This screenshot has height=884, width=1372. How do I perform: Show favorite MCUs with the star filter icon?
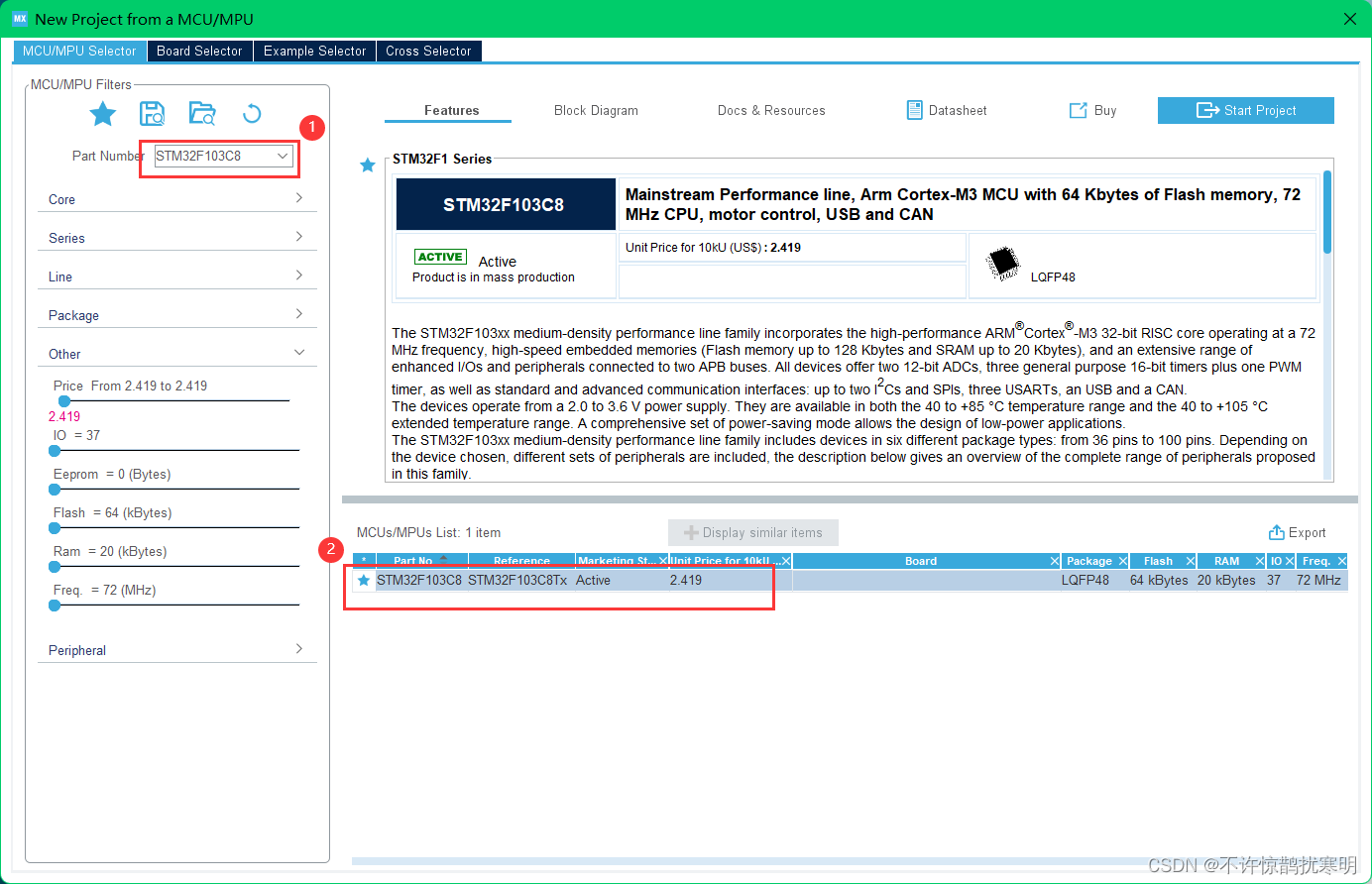point(103,114)
